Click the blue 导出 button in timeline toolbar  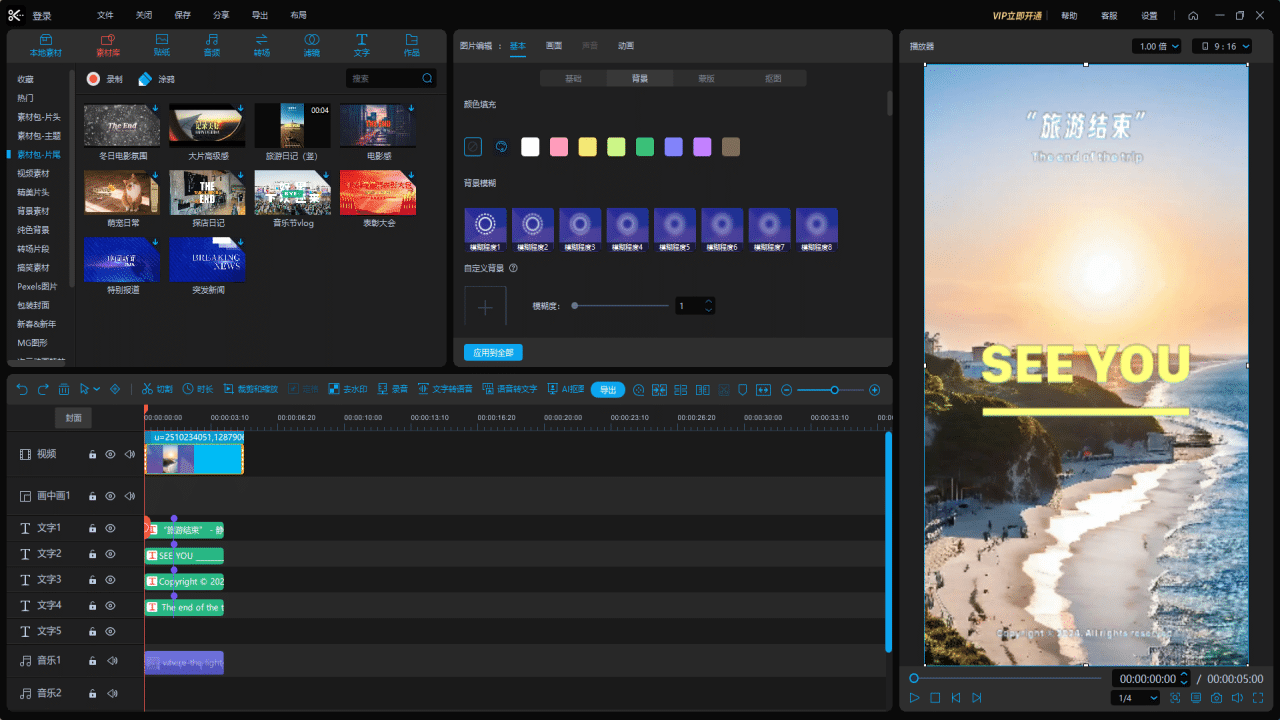click(607, 389)
